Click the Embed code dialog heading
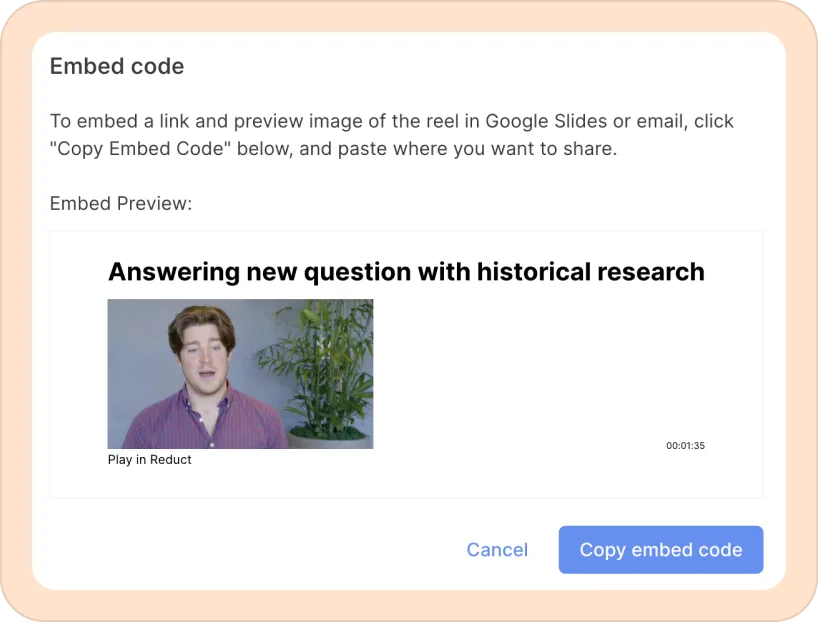 pyautogui.click(x=117, y=66)
